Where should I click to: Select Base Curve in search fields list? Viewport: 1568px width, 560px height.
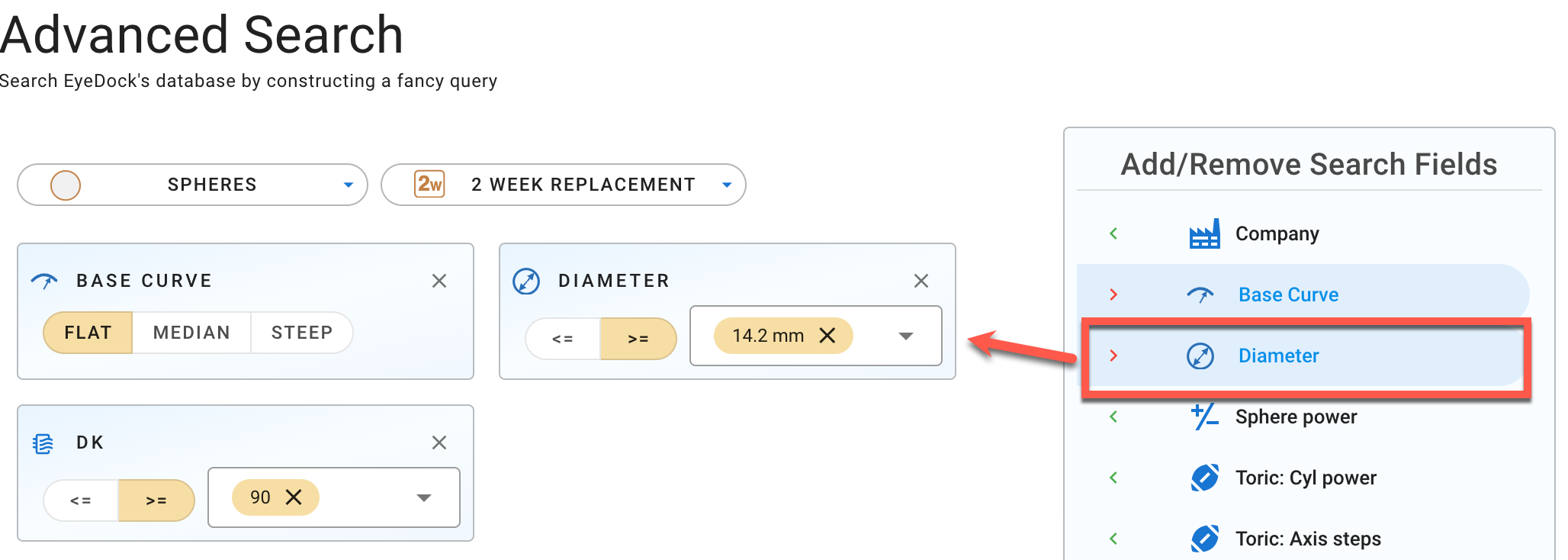click(x=1287, y=294)
